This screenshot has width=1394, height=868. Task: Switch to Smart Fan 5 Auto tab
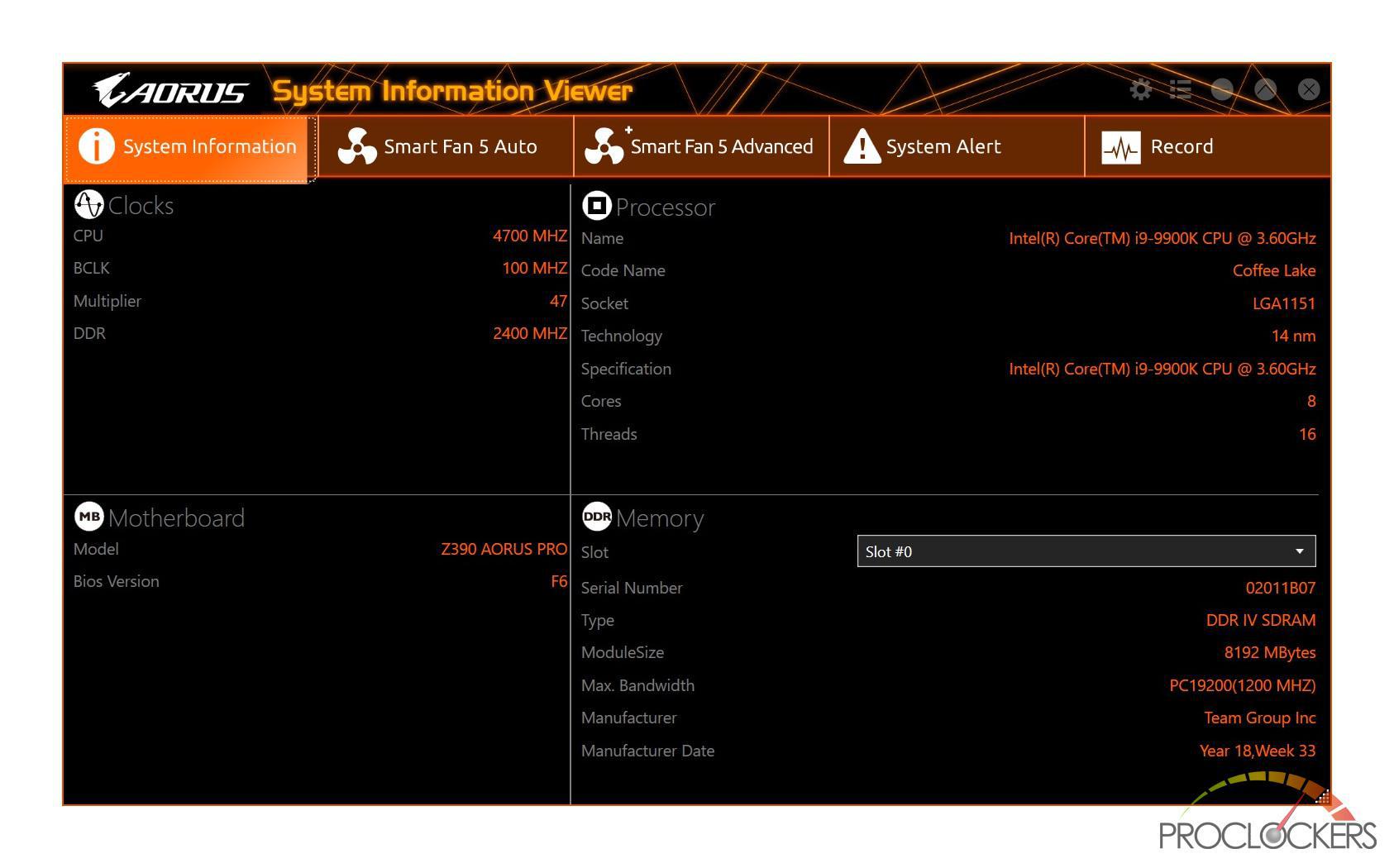click(446, 147)
